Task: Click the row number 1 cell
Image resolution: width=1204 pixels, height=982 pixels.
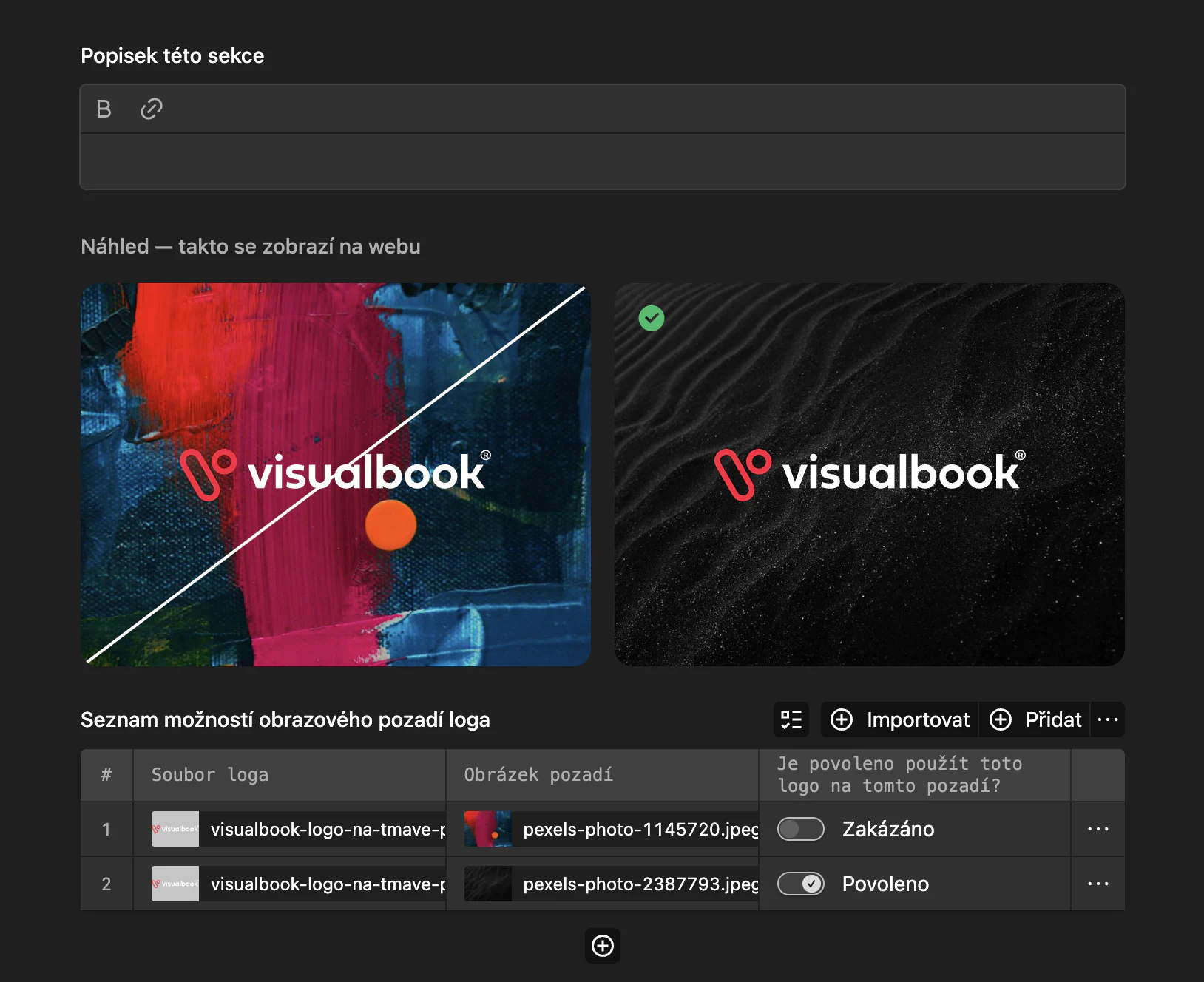Action: click(106, 829)
